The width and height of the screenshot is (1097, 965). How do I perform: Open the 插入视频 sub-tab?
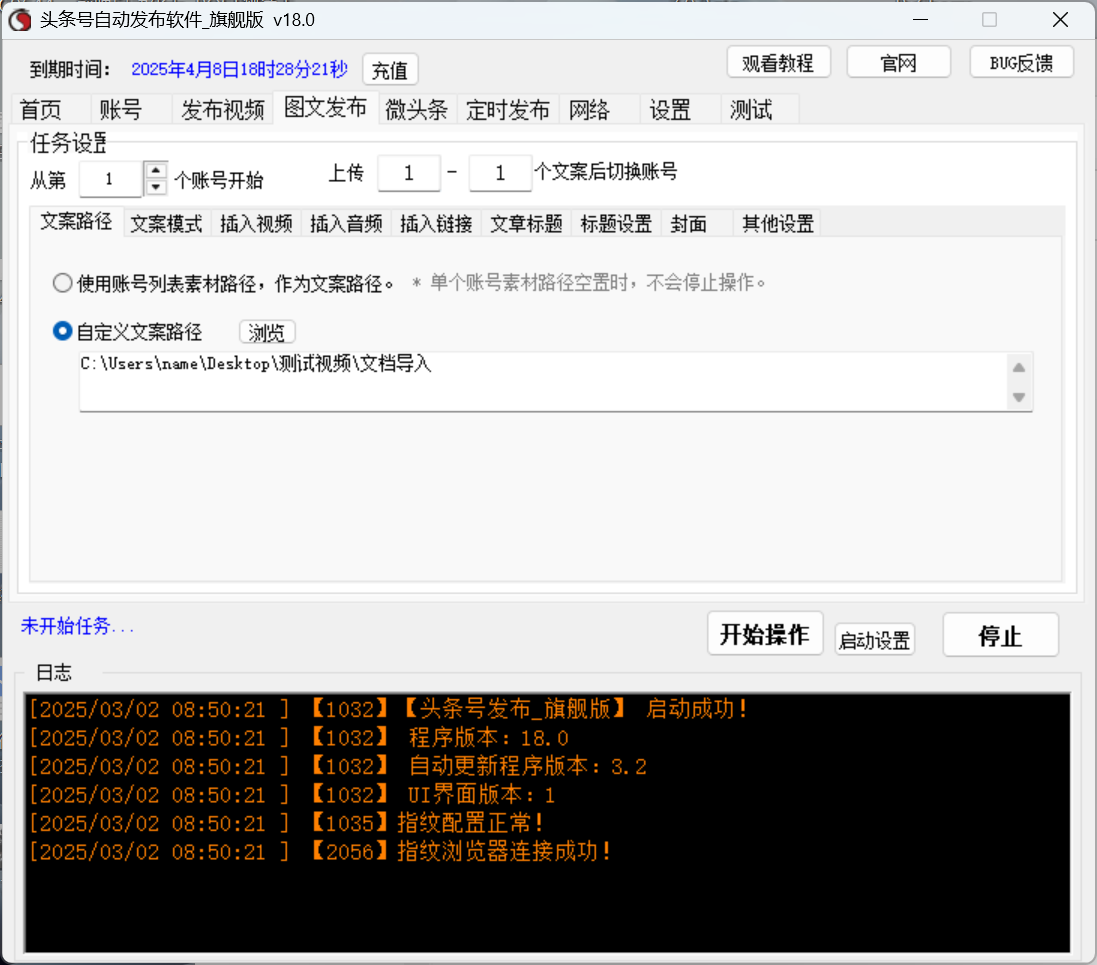256,224
